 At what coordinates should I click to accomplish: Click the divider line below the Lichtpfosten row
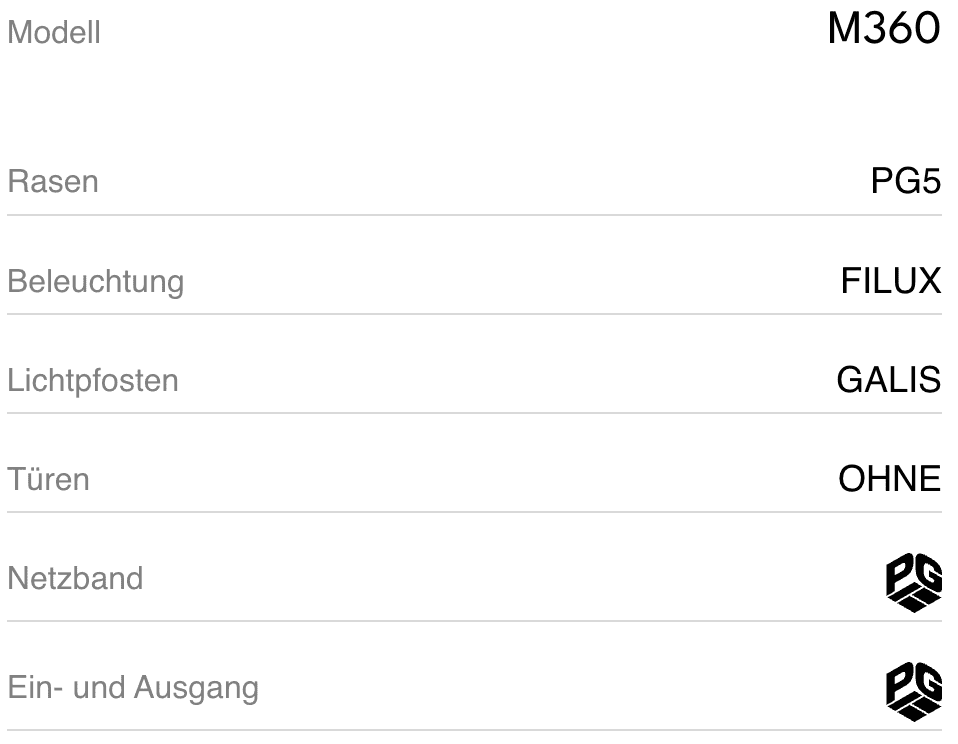(474, 413)
